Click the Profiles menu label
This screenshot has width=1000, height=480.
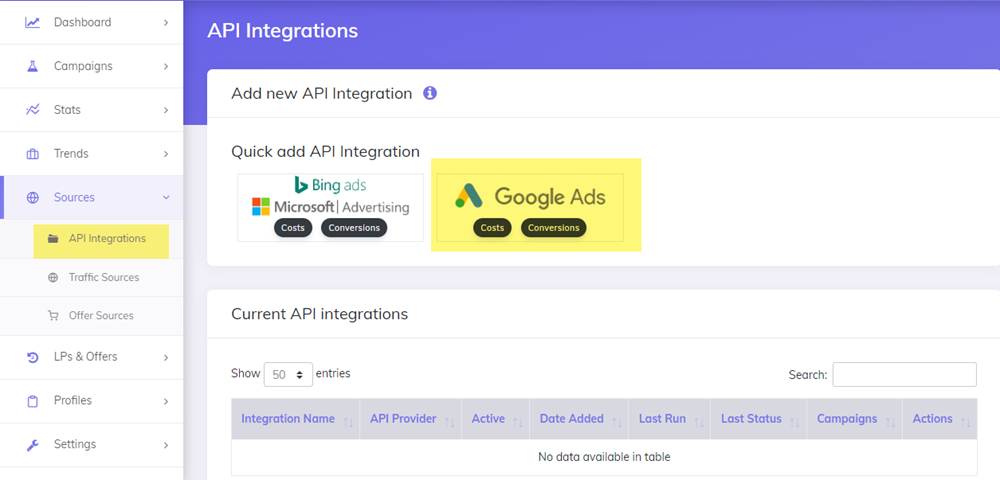click(73, 401)
